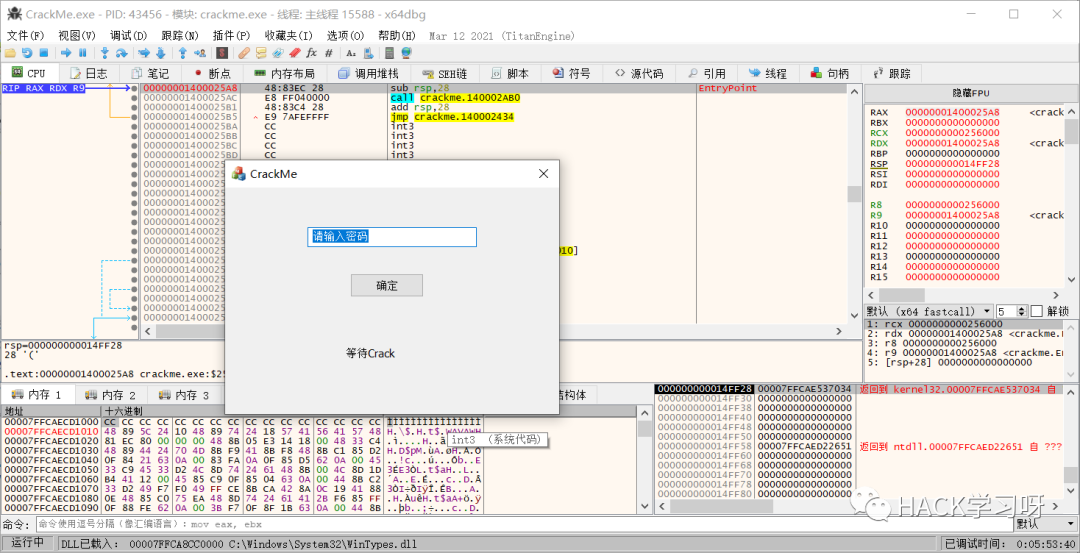Open the Scylla plugin icon
Image resolution: width=1080 pixels, height=553 pixels.
point(222,53)
